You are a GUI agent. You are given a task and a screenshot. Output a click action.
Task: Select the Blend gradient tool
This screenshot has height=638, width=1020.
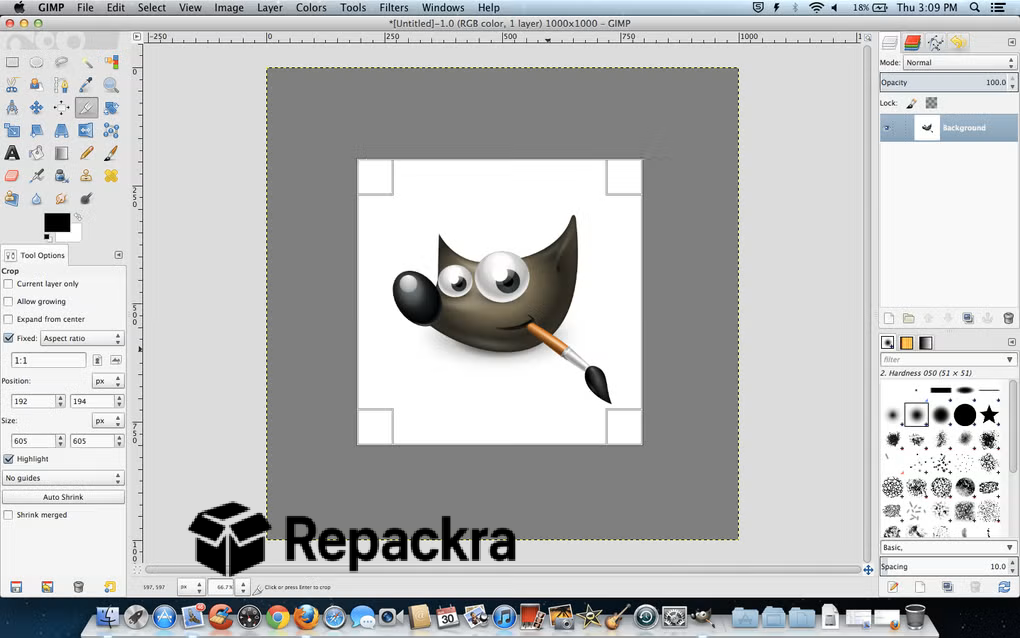[61, 153]
